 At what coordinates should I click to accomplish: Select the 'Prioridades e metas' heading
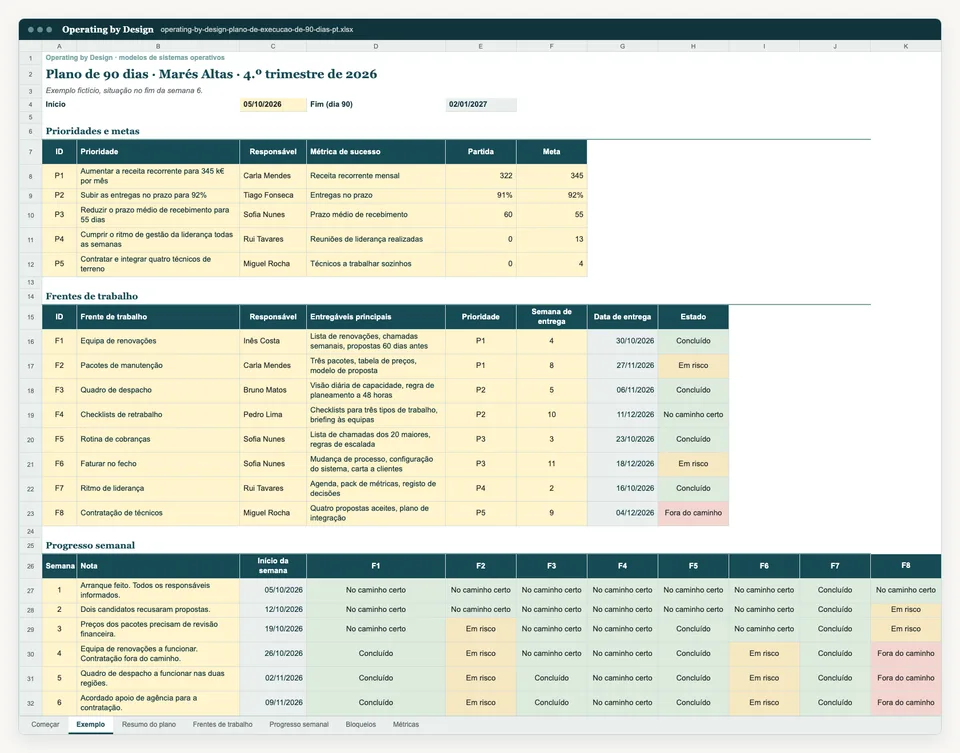tap(92, 131)
